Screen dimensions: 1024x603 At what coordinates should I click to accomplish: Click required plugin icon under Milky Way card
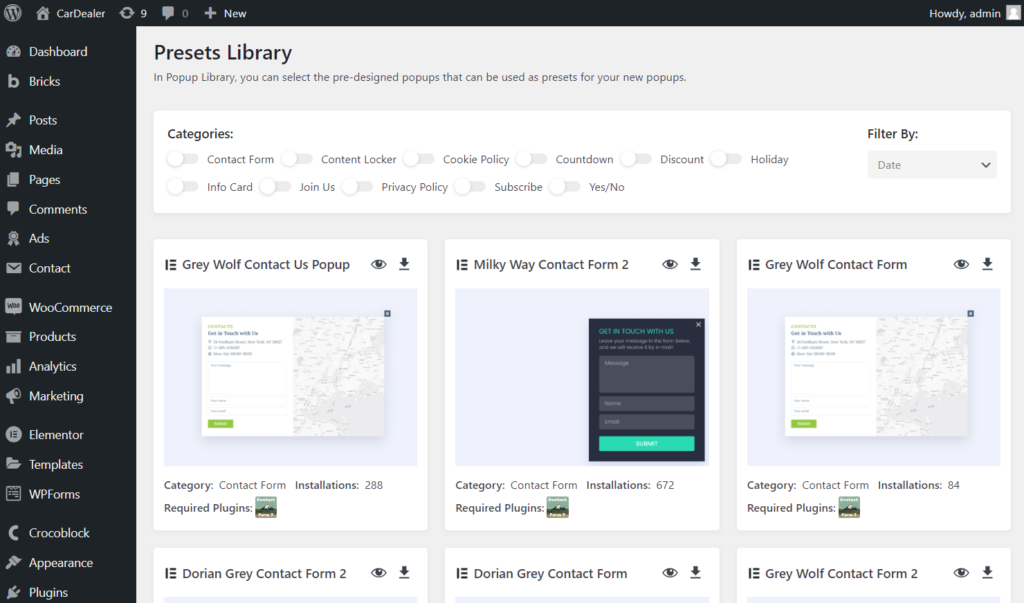pos(558,507)
